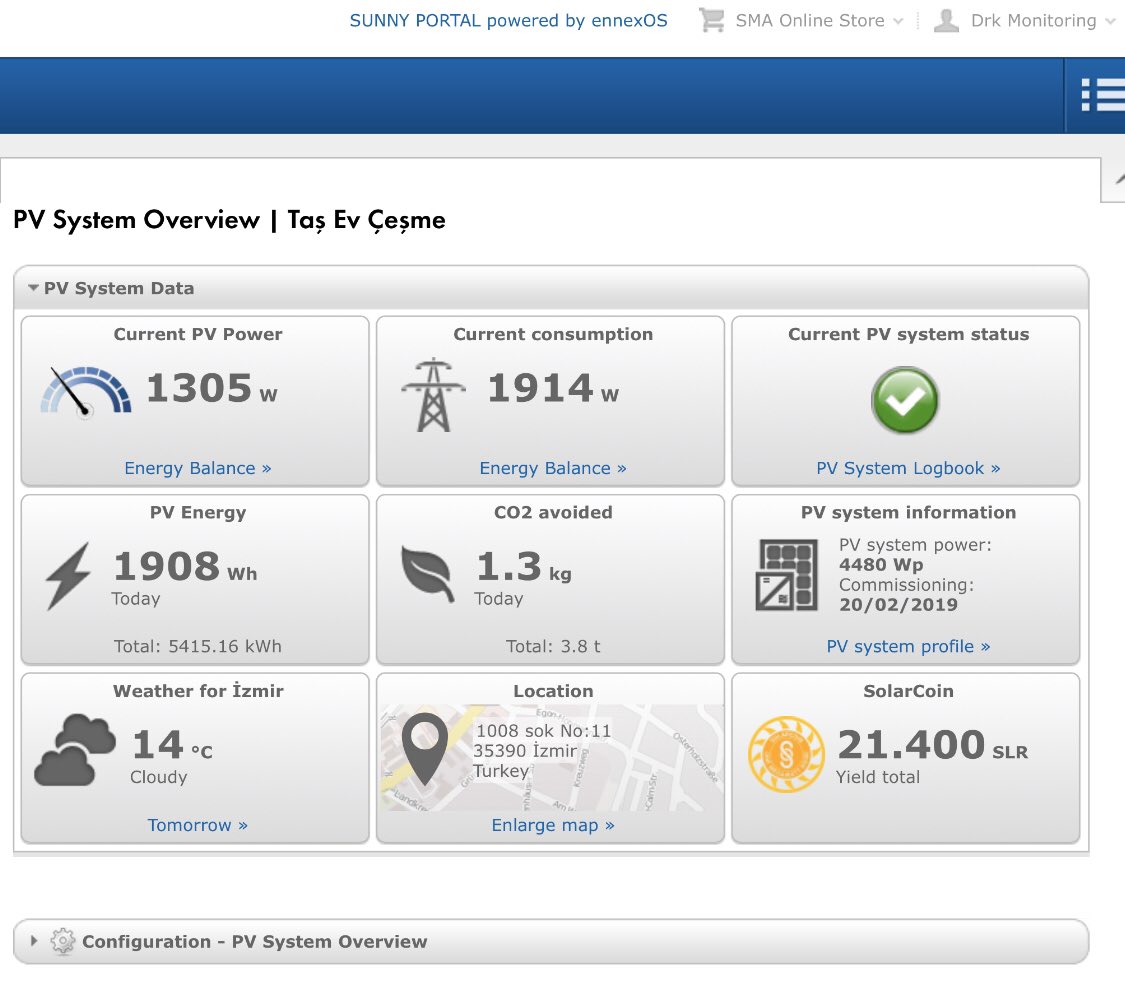The height and width of the screenshot is (1001, 1125).
Task: Click the 1.3 kg CO2 value
Action: point(524,566)
